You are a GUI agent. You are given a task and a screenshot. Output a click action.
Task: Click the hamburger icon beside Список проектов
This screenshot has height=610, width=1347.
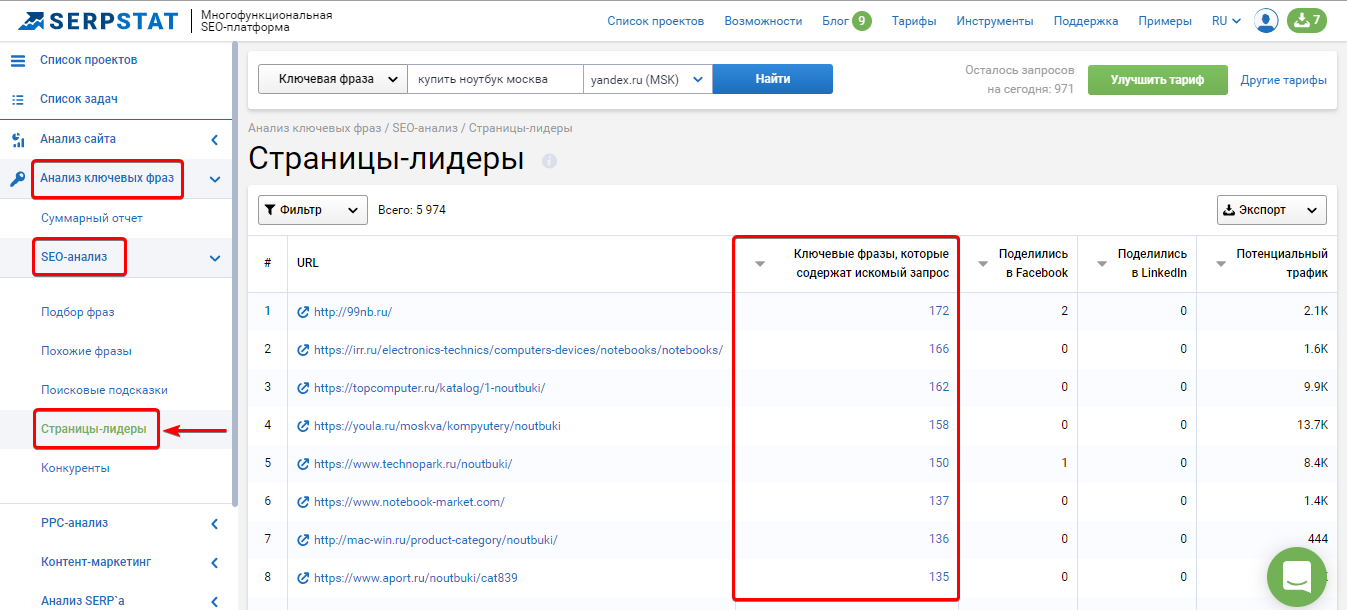(17, 60)
